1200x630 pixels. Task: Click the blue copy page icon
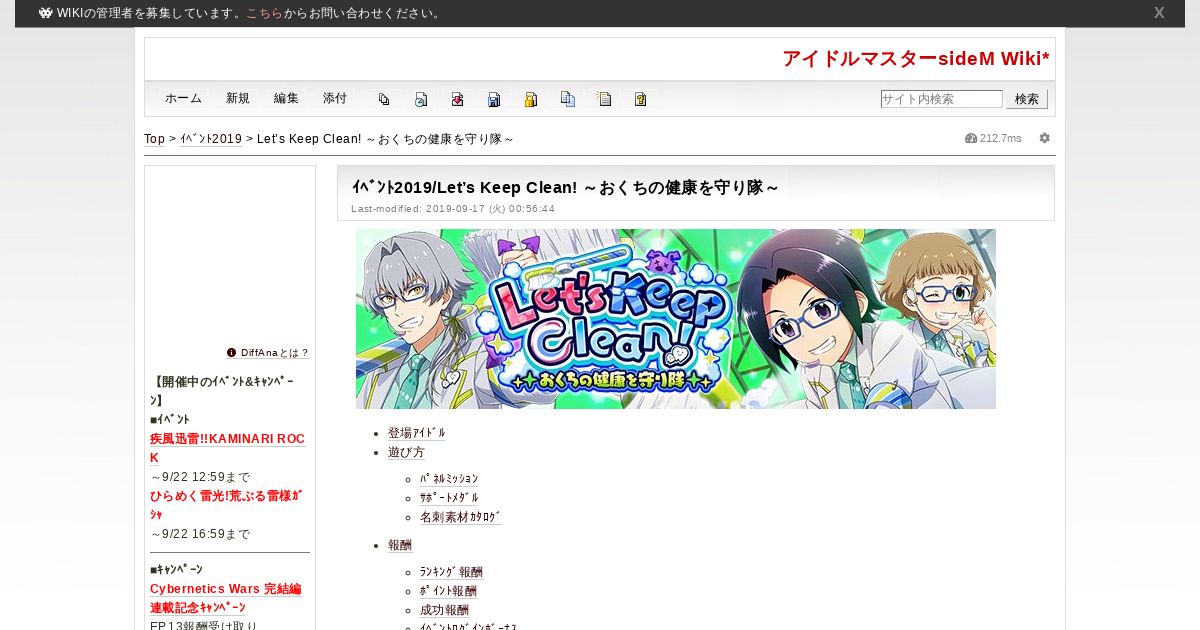tap(568, 99)
